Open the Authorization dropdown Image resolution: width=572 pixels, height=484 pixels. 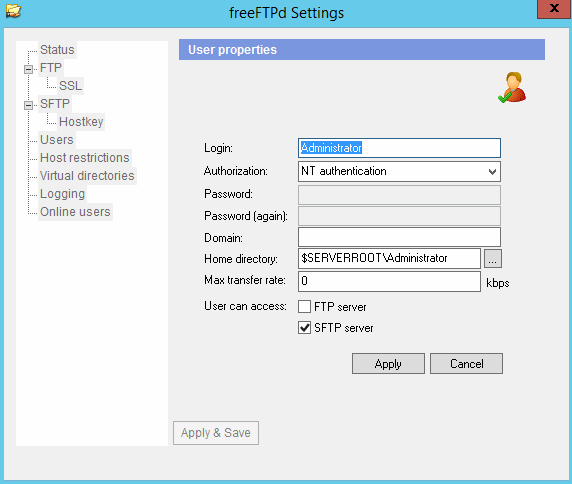[492, 171]
